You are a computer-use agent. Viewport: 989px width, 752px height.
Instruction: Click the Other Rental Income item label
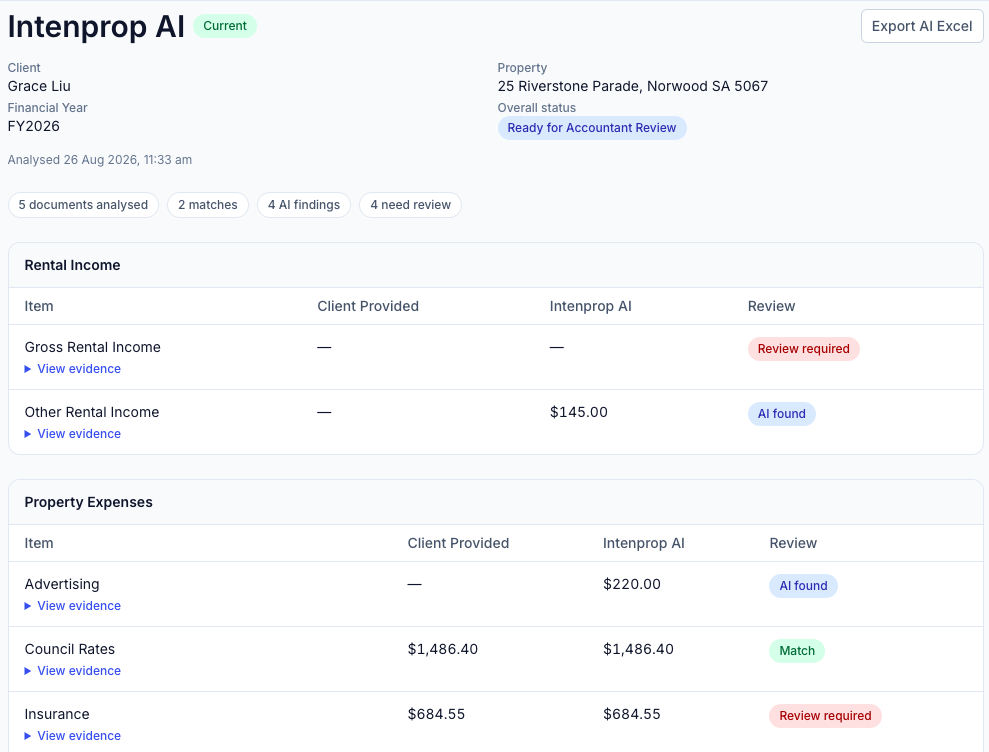(x=92, y=413)
